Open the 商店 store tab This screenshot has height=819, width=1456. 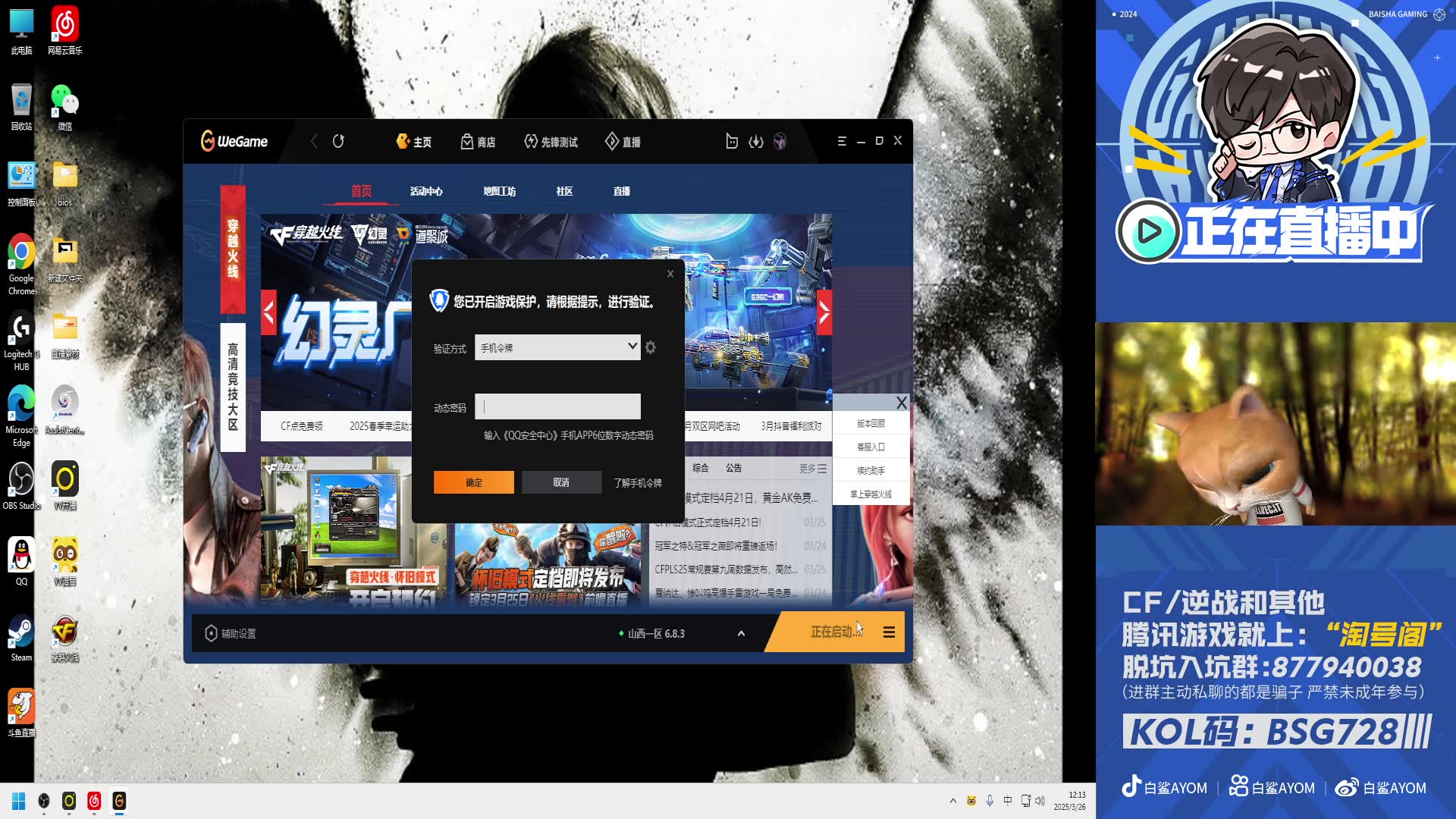coord(478,142)
